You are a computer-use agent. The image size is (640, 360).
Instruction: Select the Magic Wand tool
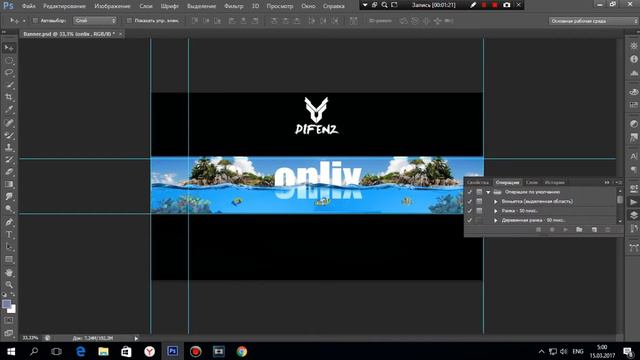tap(9, 85)
